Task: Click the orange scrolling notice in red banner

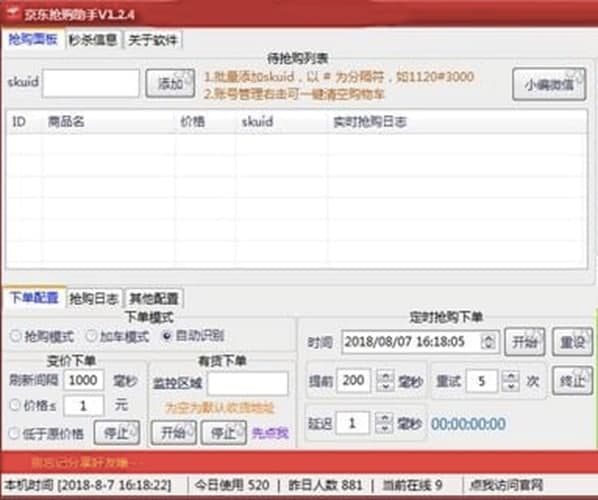Action: 87,463
